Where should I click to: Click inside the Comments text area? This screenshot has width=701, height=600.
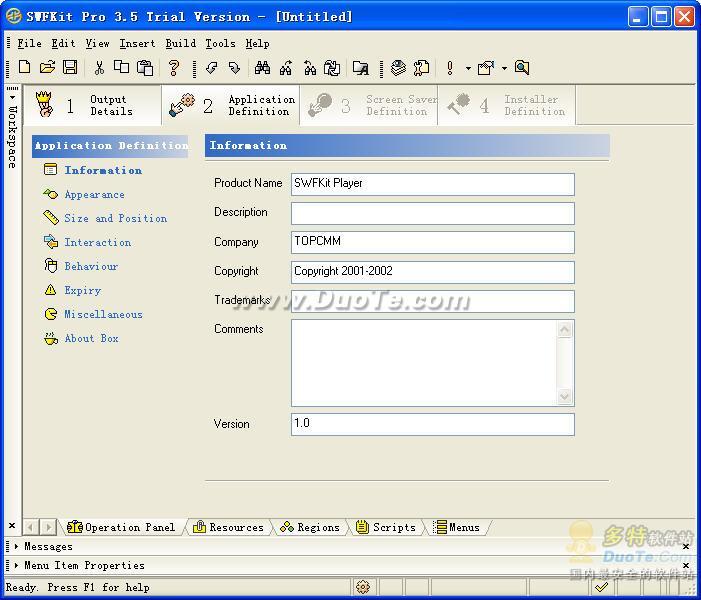point(424,363)
